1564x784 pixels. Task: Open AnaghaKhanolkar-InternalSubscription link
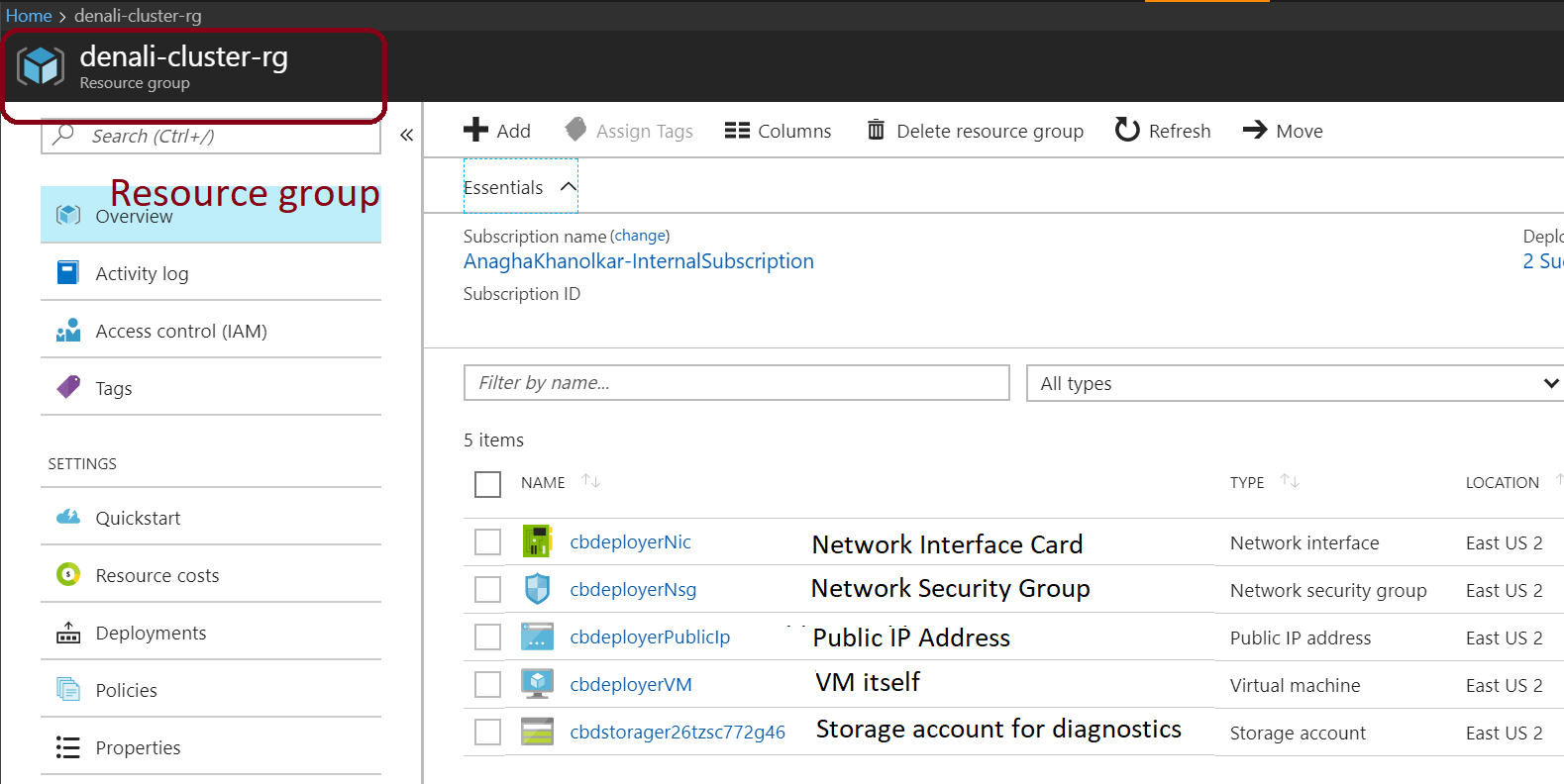click(639, 261)
